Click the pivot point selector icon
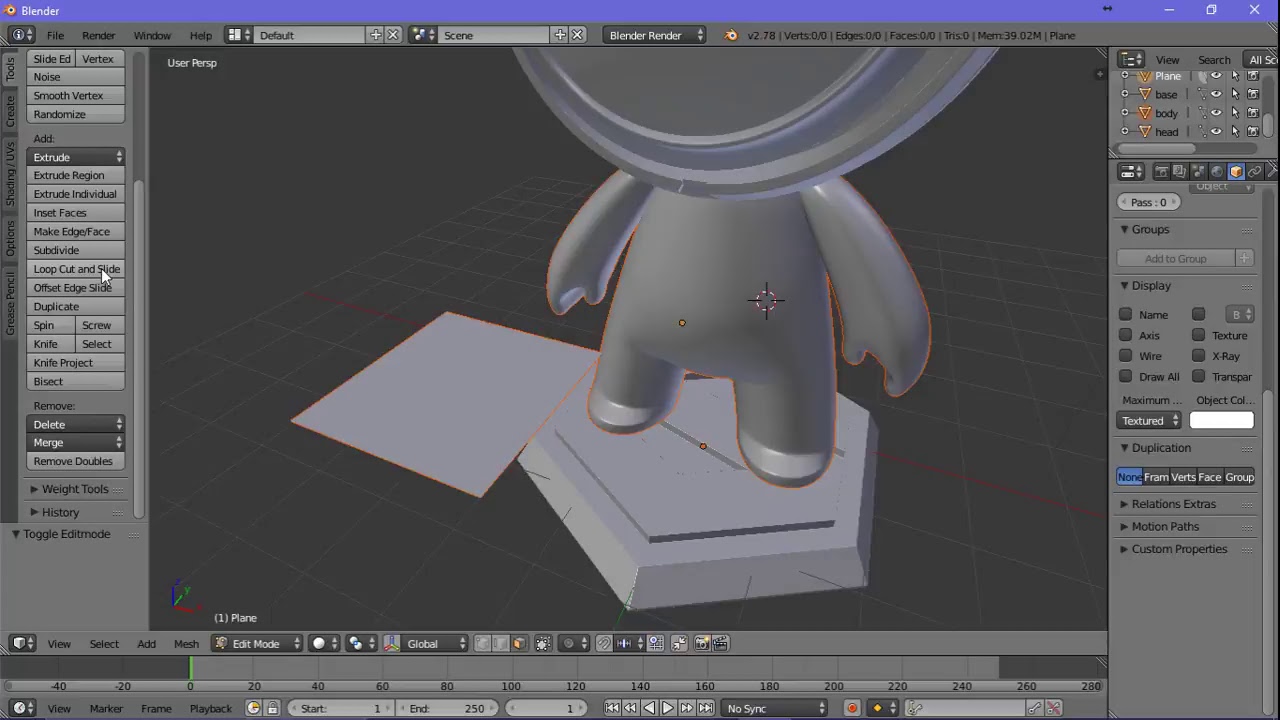The width and height of the screenshot is (1280, 720). (x=355, y=644)
